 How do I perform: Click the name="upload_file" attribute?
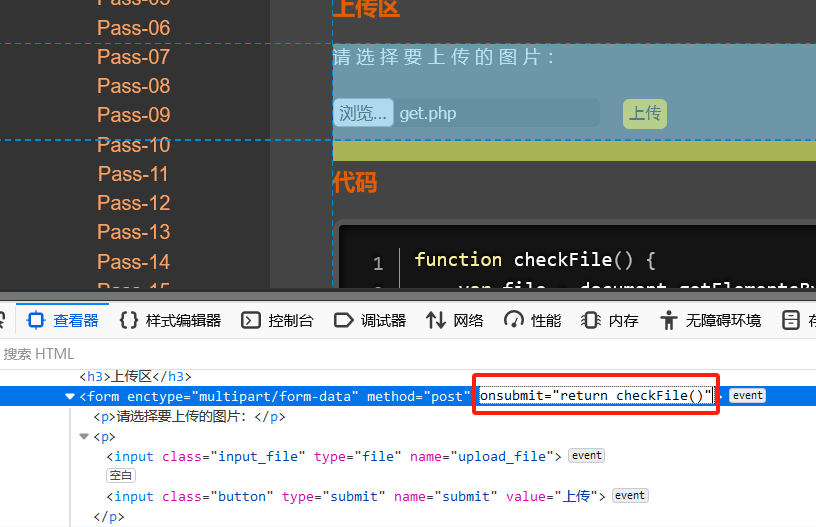[482, 457]
